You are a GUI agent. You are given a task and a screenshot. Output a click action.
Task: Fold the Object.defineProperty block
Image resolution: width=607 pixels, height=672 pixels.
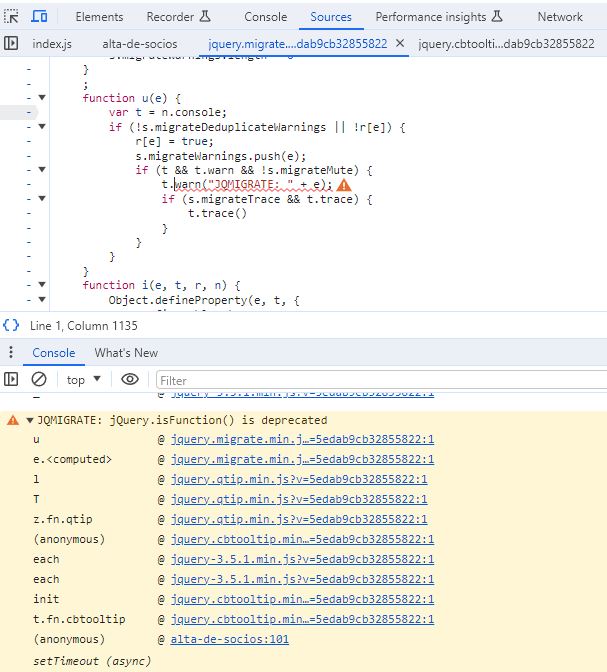[42, 300]
